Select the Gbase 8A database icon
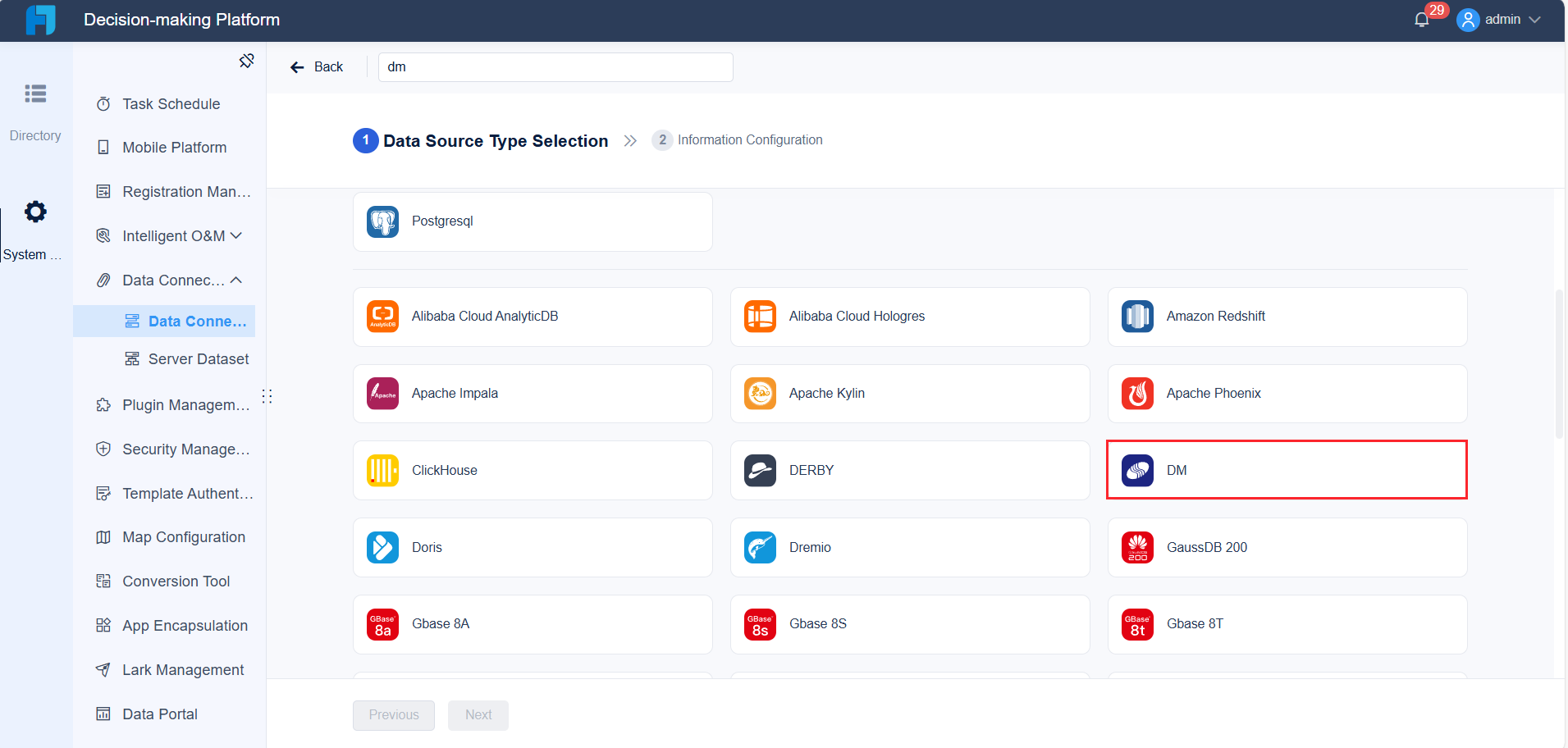 pos(382,624)
